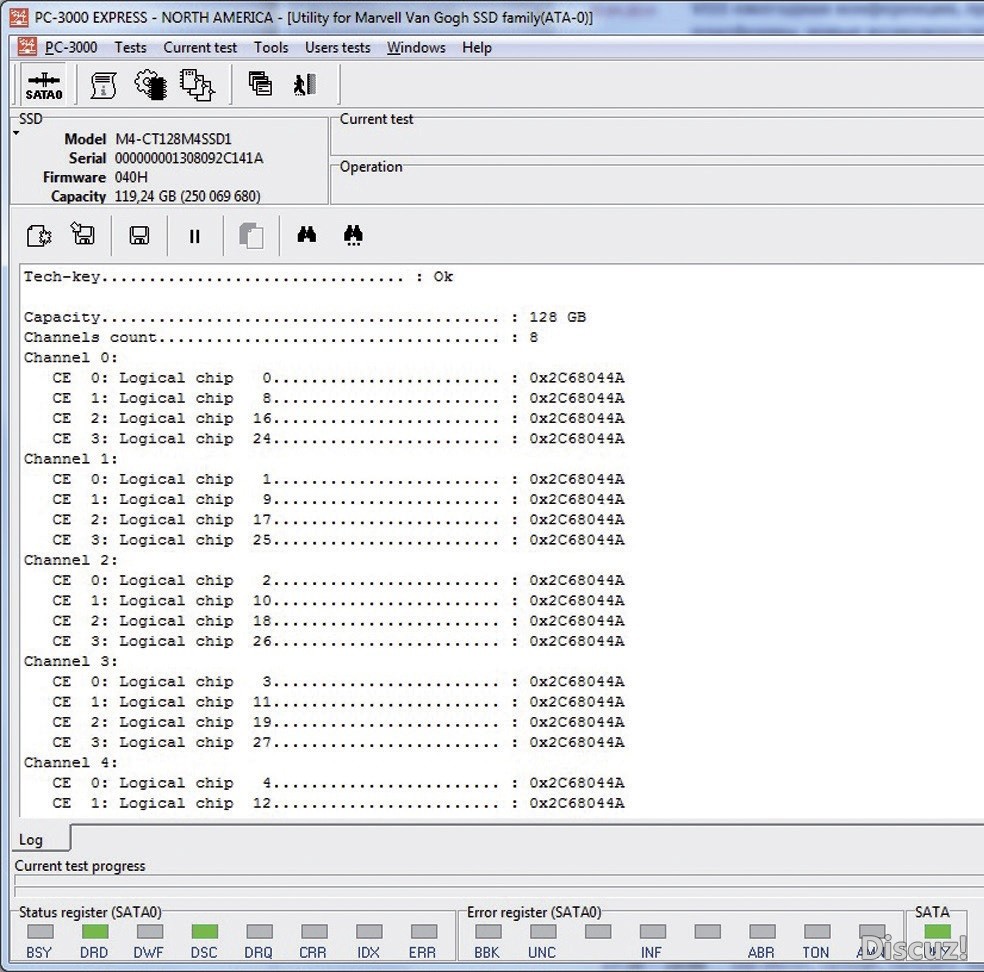Open the PC-3000 menu
Screen dimensions: 984x972
(x=71, y=48)
